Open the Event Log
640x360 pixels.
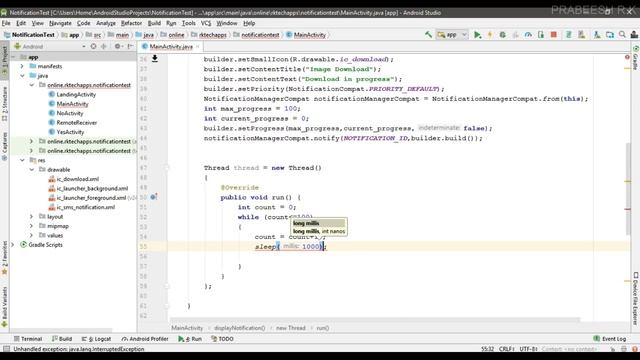click(x=610, y=339)
